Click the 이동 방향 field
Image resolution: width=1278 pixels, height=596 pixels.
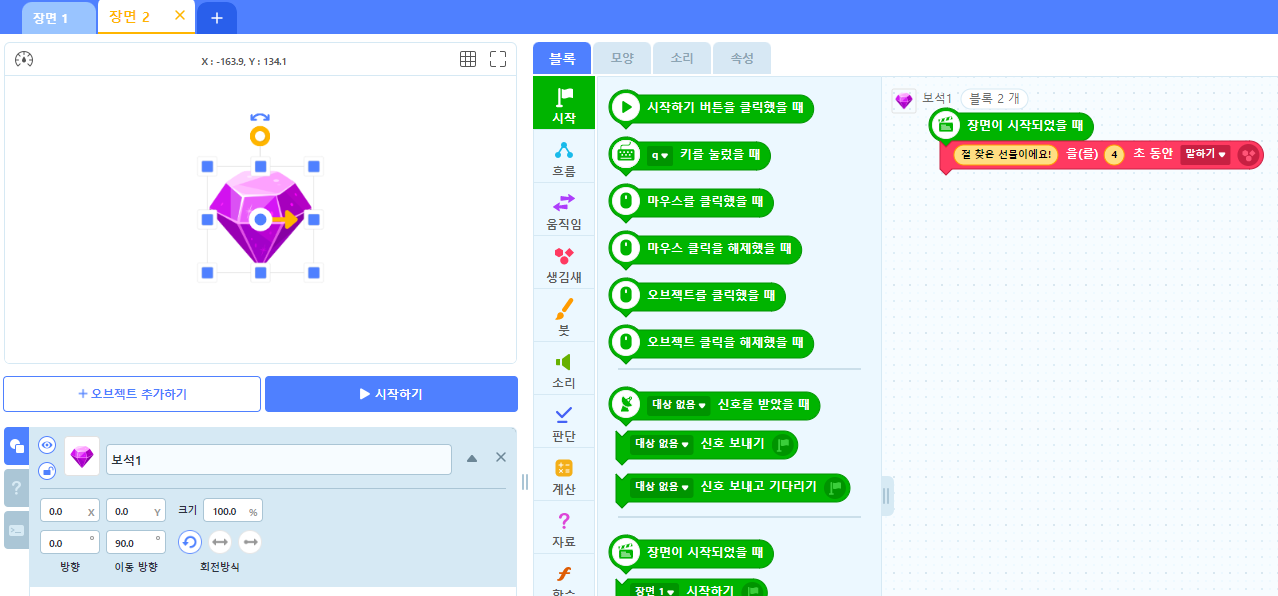[x=135, y=542]
